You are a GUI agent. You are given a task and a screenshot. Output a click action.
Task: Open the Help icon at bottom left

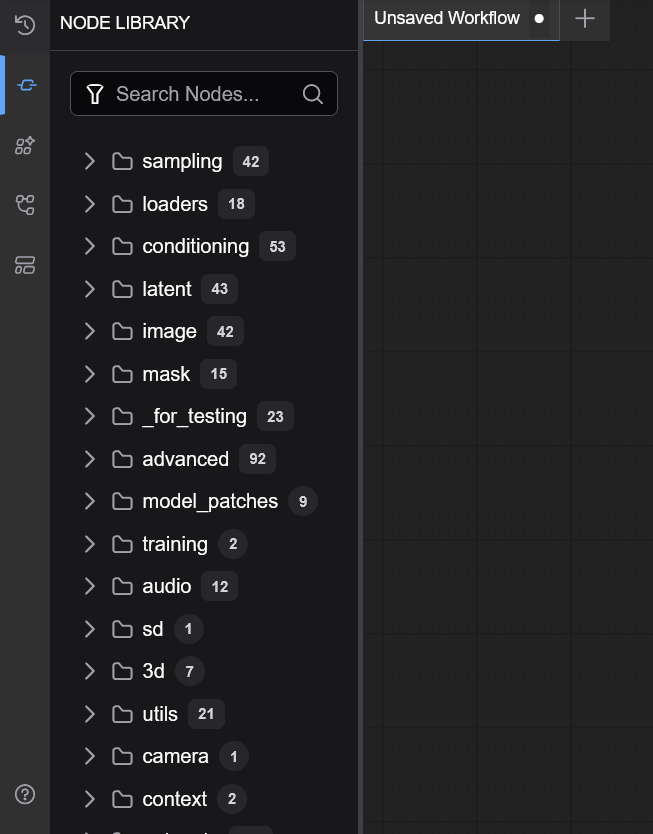point(24,794)
